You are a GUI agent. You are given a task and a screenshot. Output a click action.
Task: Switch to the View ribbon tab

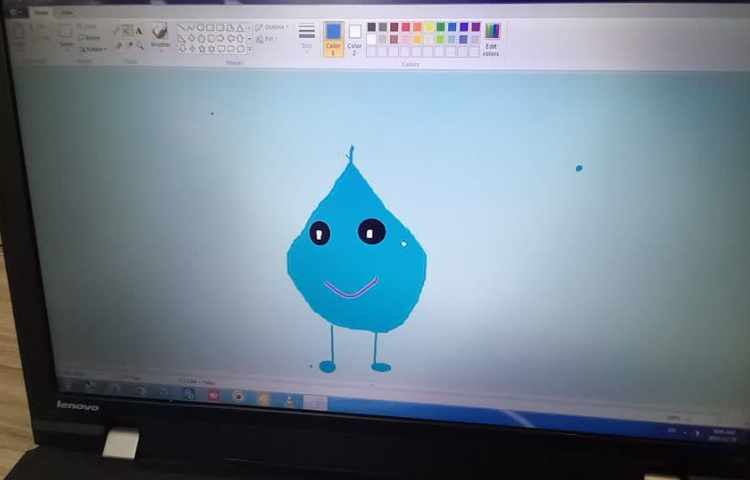(66, 13)
